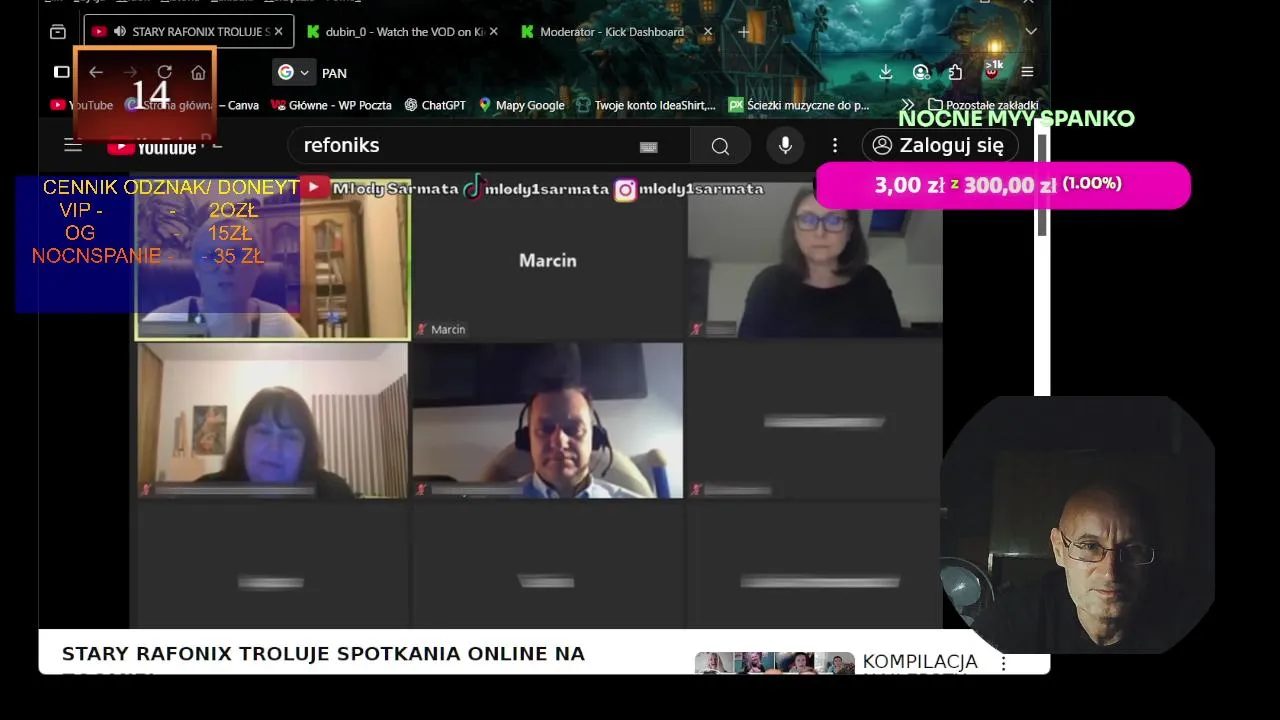Open the Strona główna – Canva bookmark
1280x720 pixels.
click(x=193, y=105)
